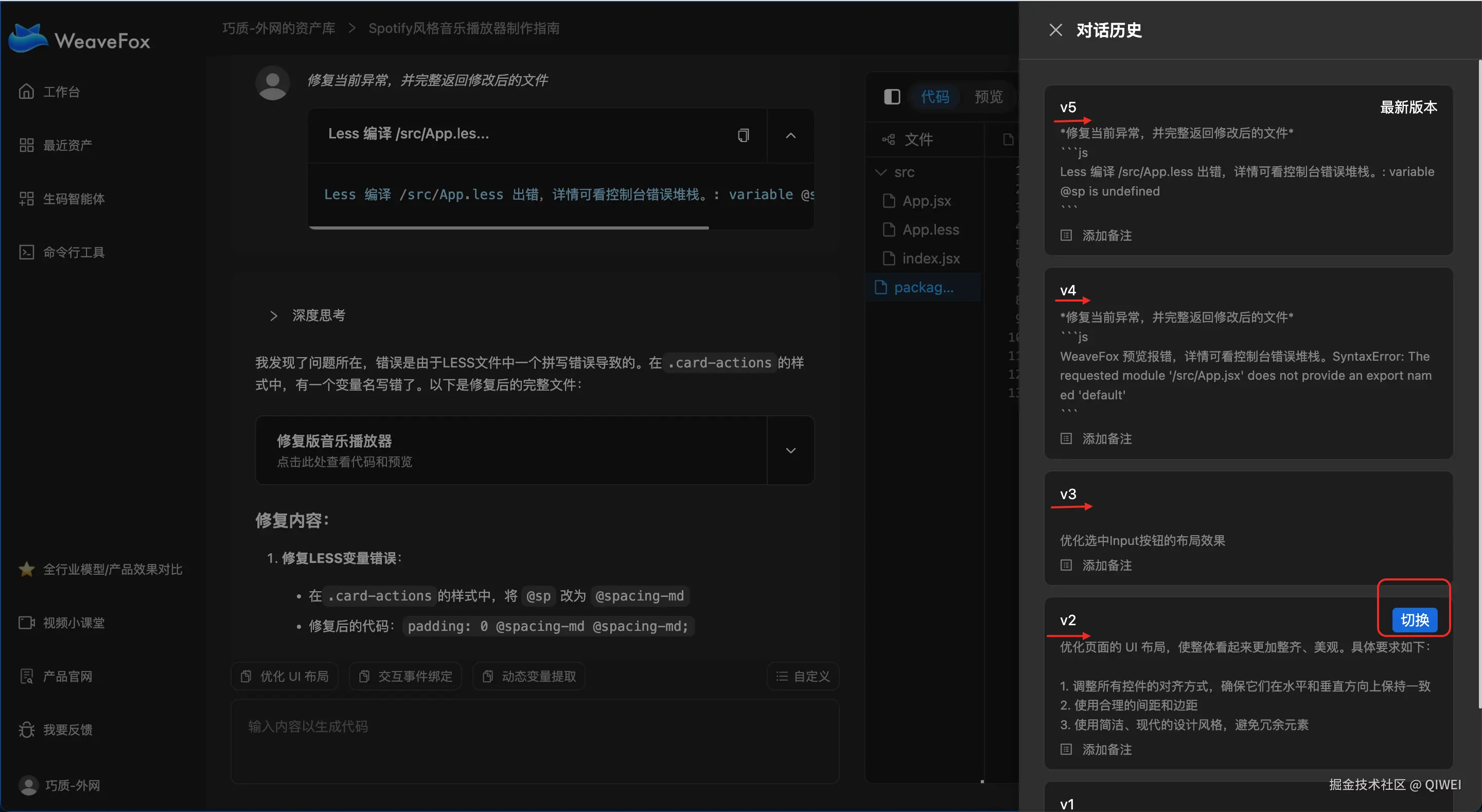Click the v4 version title
This screenshot has height=812, width=1482.
pyautogui.click(x=1068, y=290)
